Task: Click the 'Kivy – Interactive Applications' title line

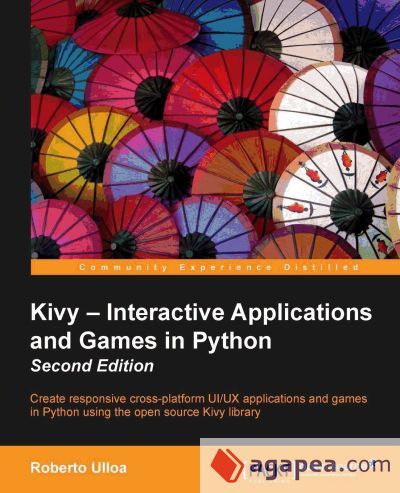Action: pyautogui.click(x=201, y=314)
